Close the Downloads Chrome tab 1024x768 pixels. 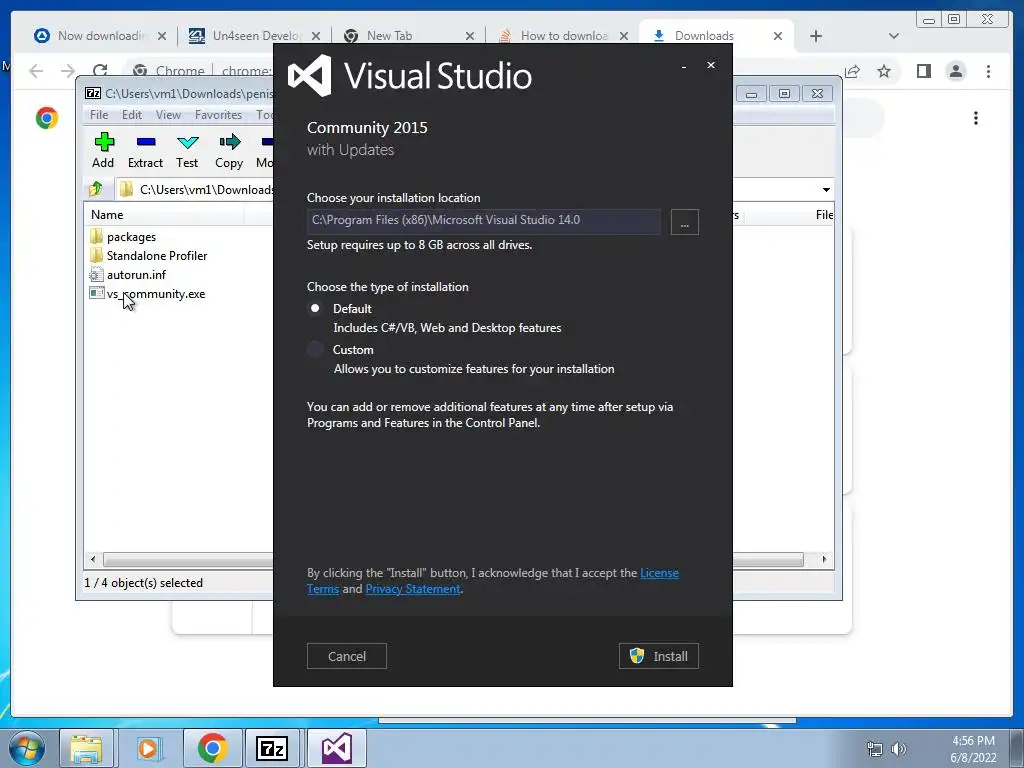point(778,36)
